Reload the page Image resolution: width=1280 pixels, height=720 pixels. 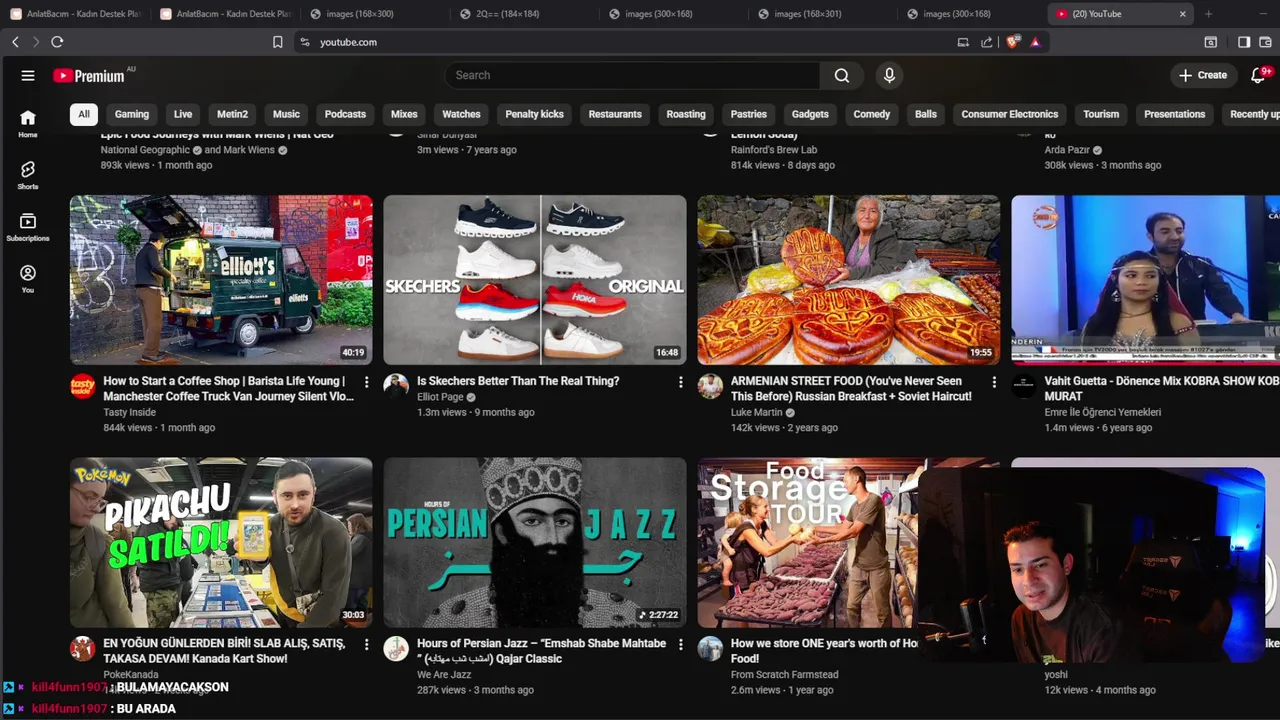(x=57, y=42)
